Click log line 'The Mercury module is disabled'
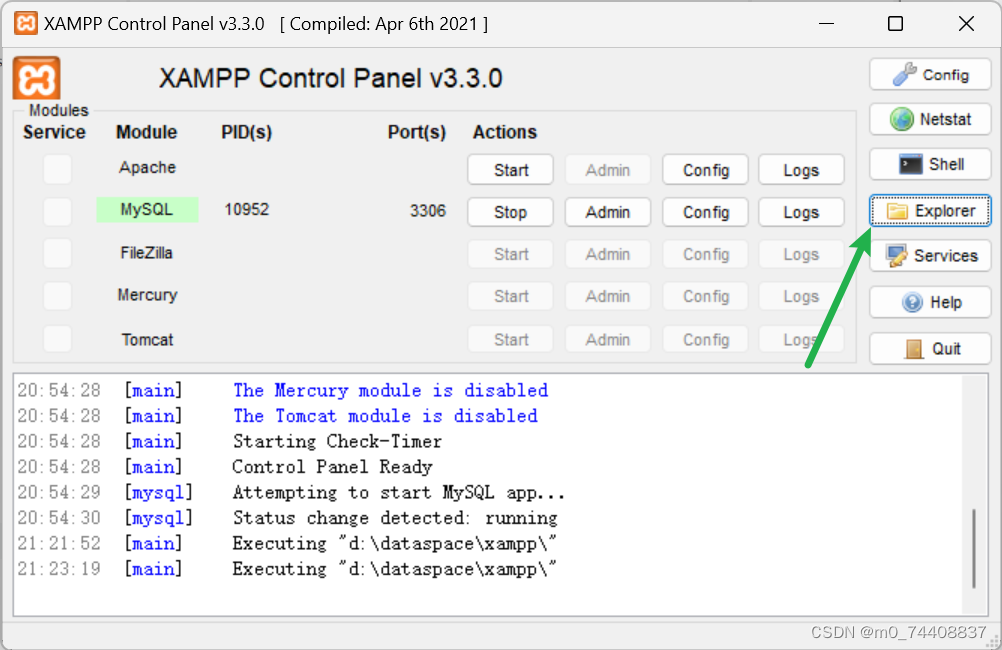The height and width of the screenshot is (650, 1002). 390,391
